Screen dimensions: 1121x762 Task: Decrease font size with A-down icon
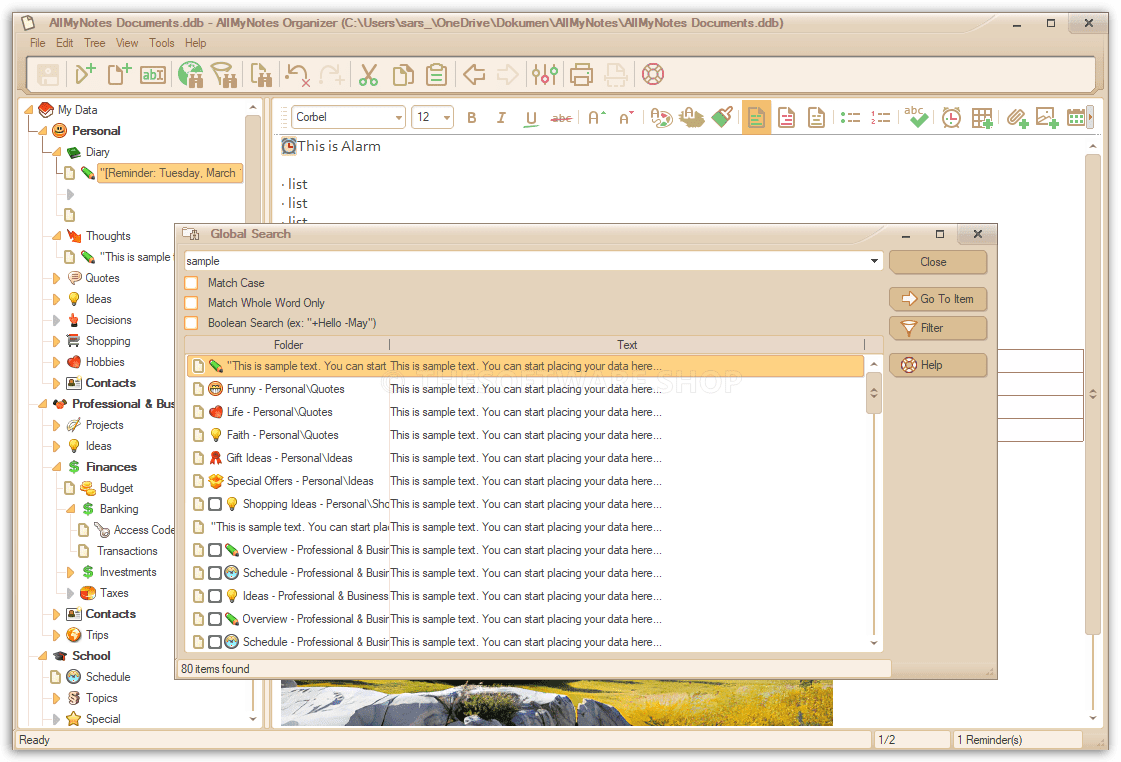(x=626, y=117)
